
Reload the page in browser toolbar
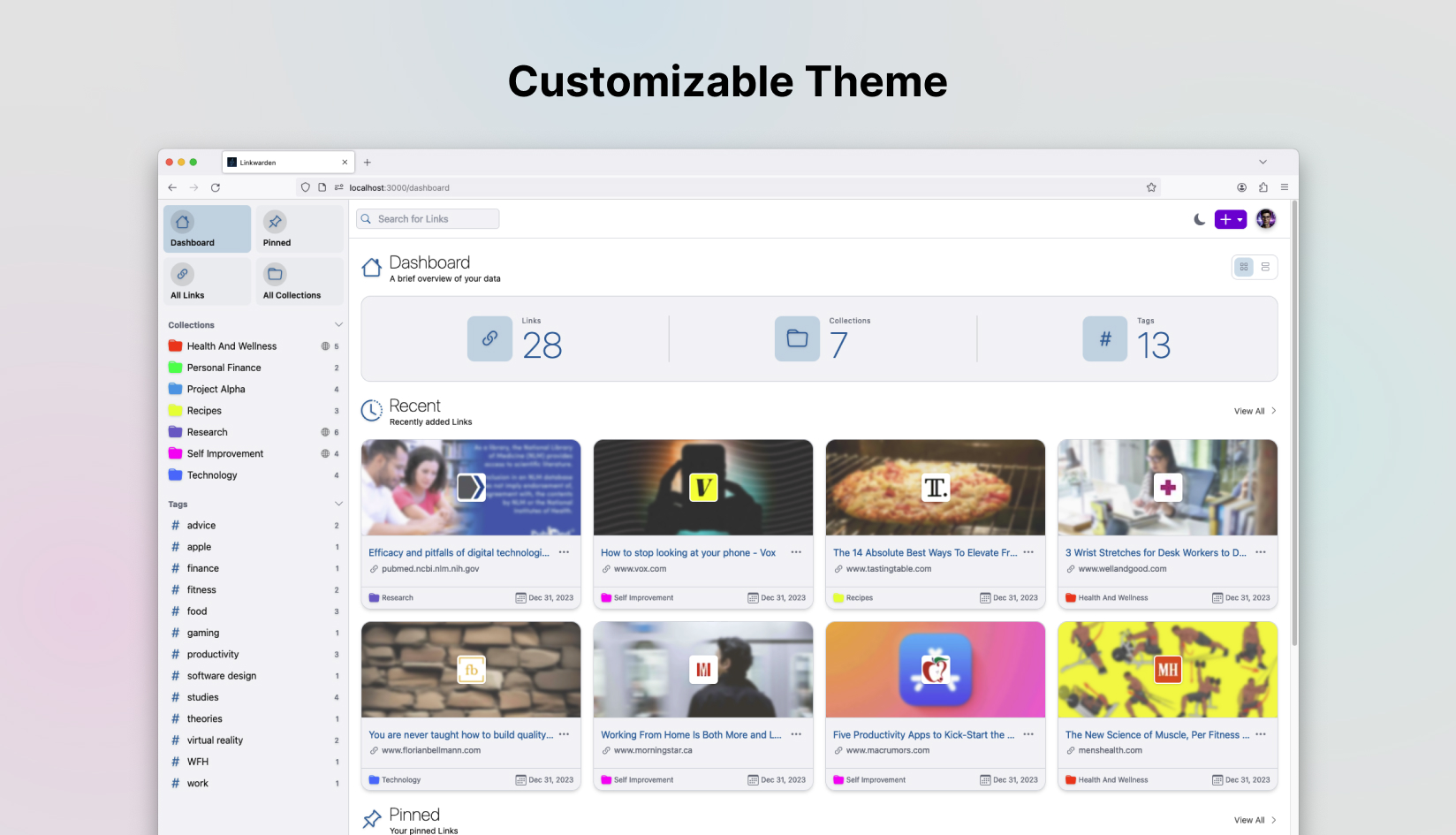(216, 187)
